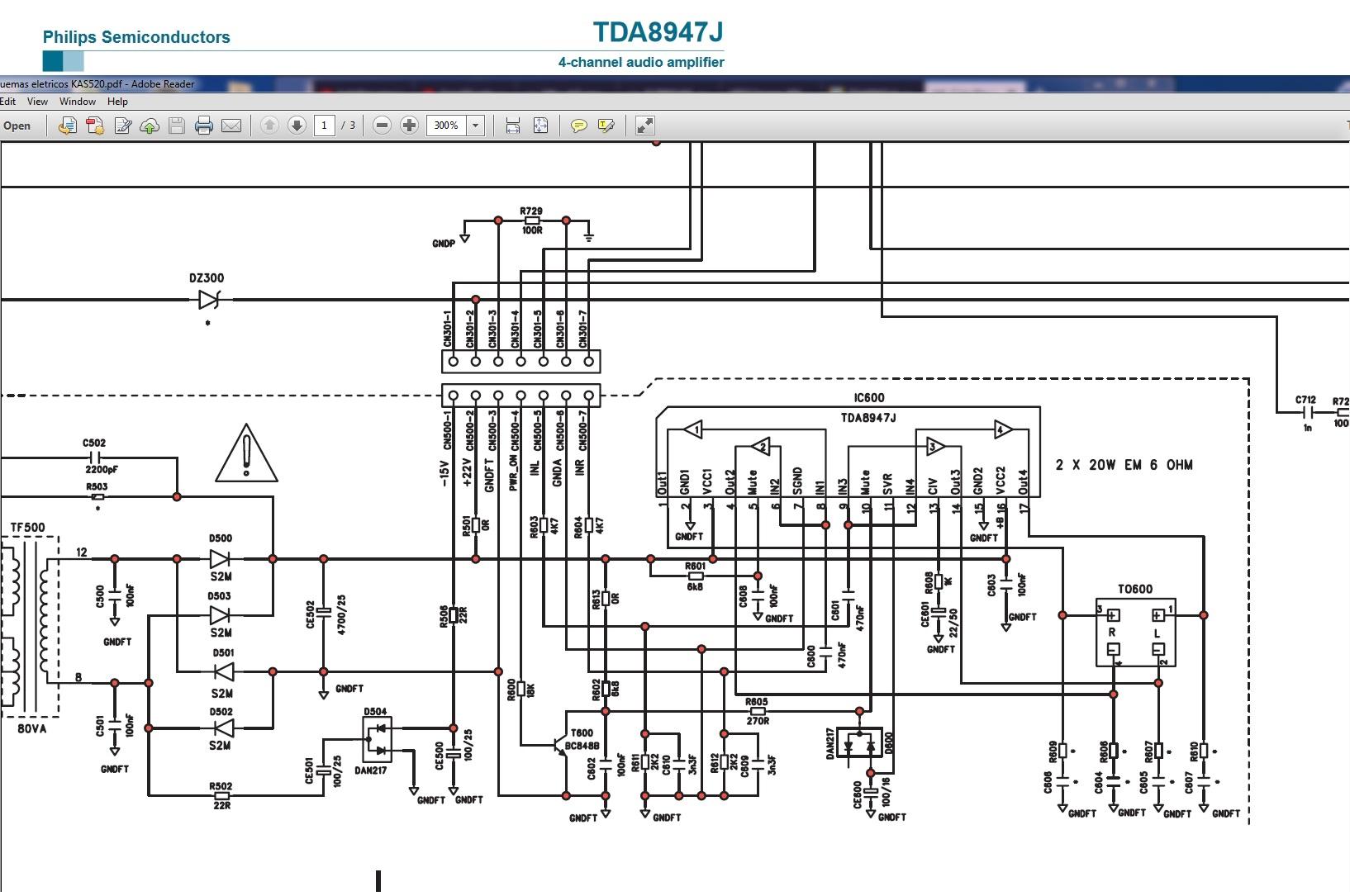Open the Help menu
This screenshot has height=896, width=1350.
tap(117, 102)
